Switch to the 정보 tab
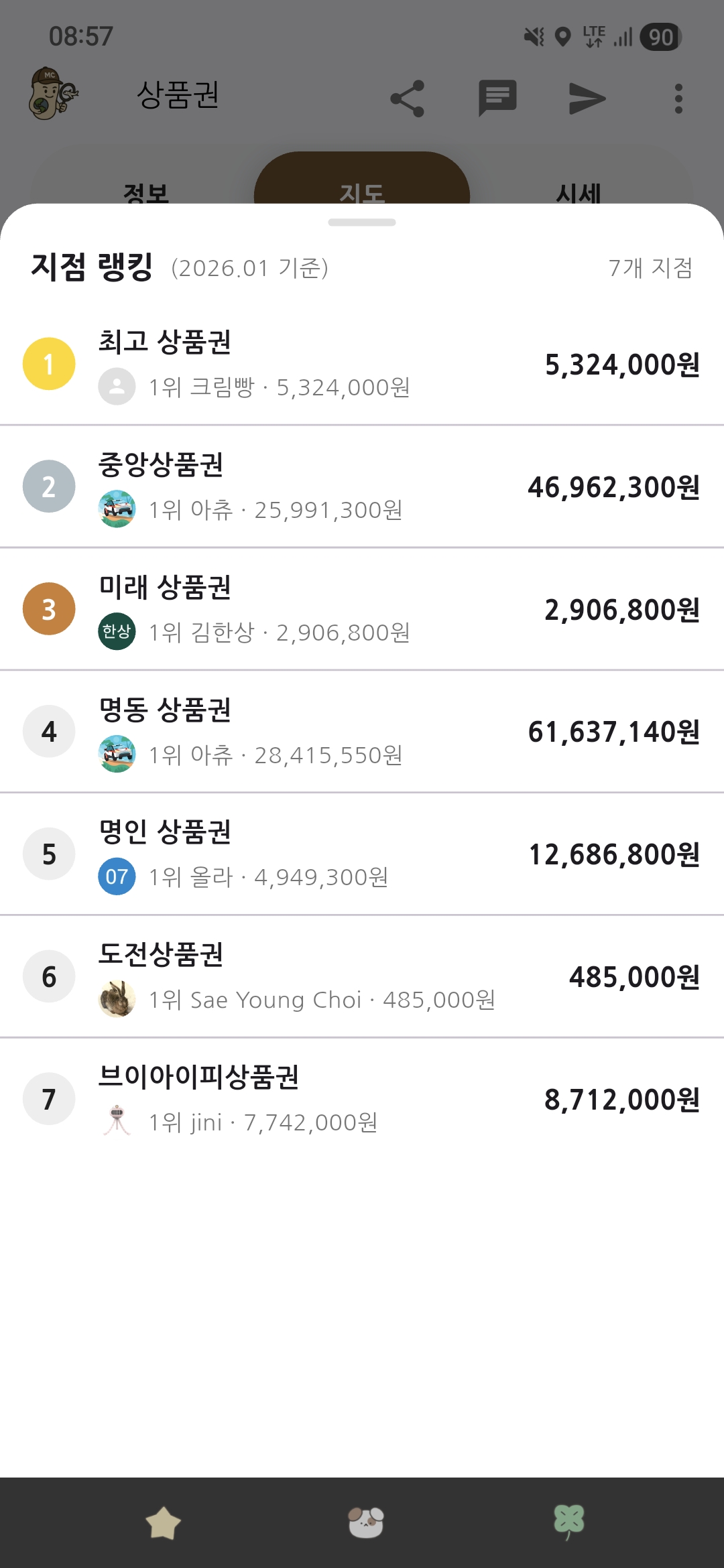This screenshot has height=1568, width=724. coord(145,191)
